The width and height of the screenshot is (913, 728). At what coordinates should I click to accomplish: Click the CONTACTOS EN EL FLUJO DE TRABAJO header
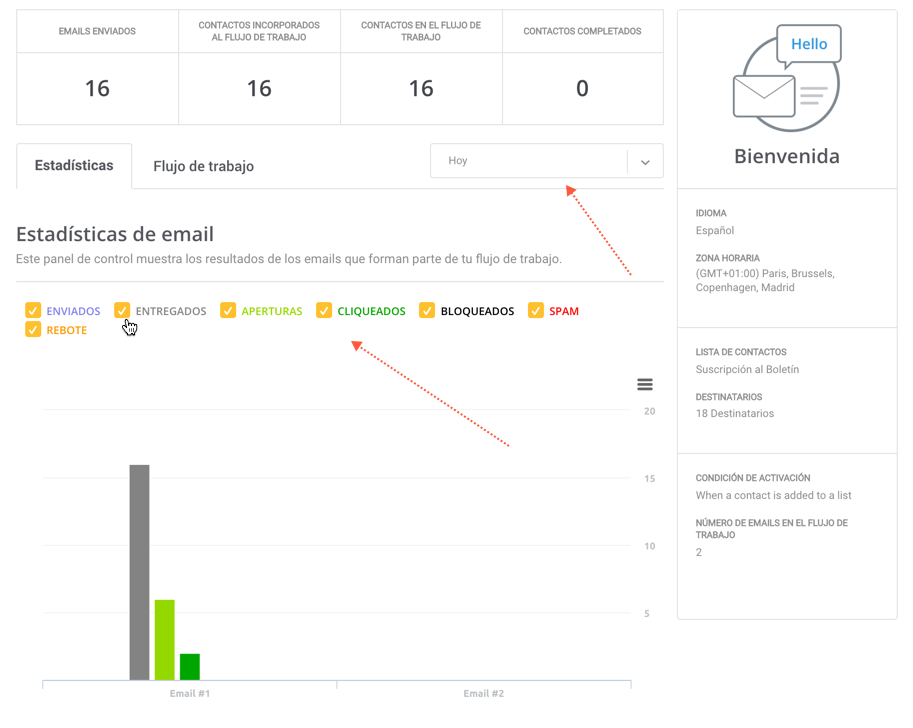tap(421, 31)
